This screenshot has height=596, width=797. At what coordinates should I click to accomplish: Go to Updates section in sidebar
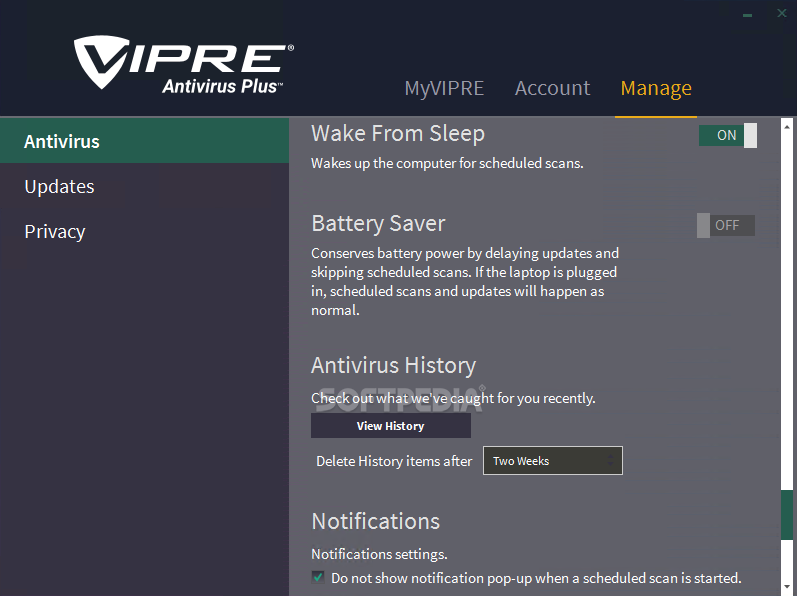(x=144, y=186)
